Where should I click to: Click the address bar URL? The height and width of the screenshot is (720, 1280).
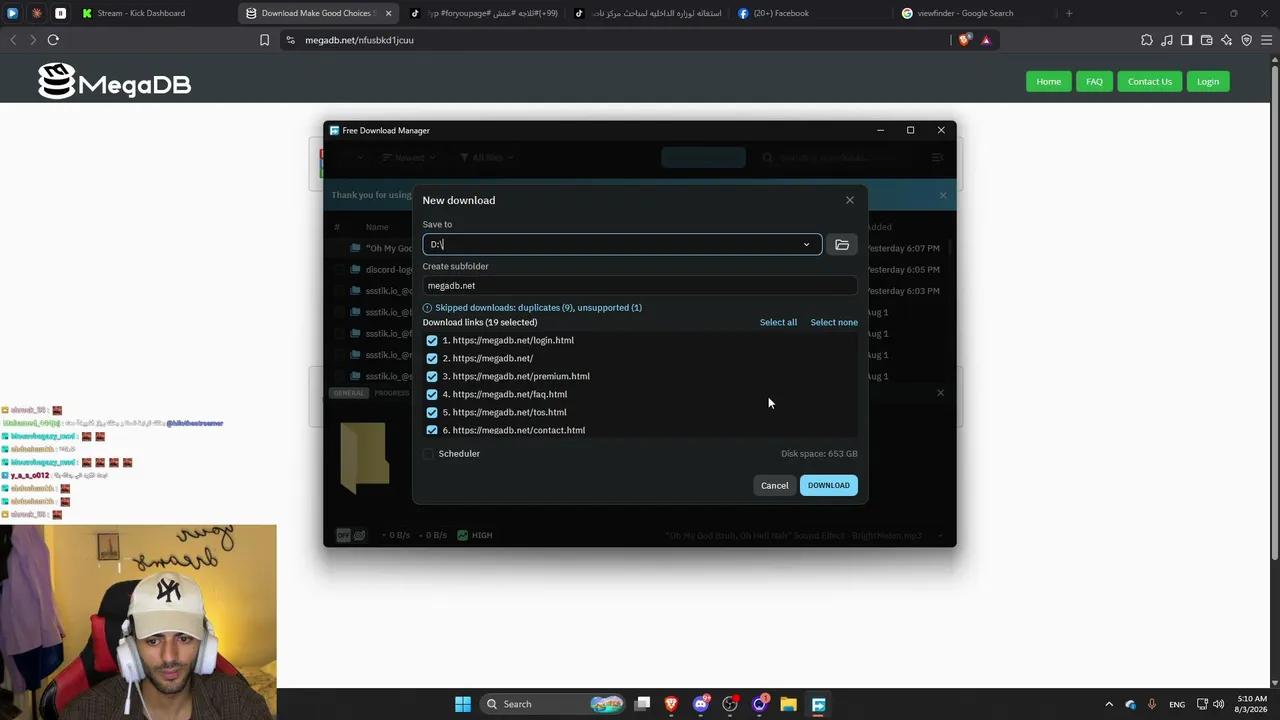point(359,40)
